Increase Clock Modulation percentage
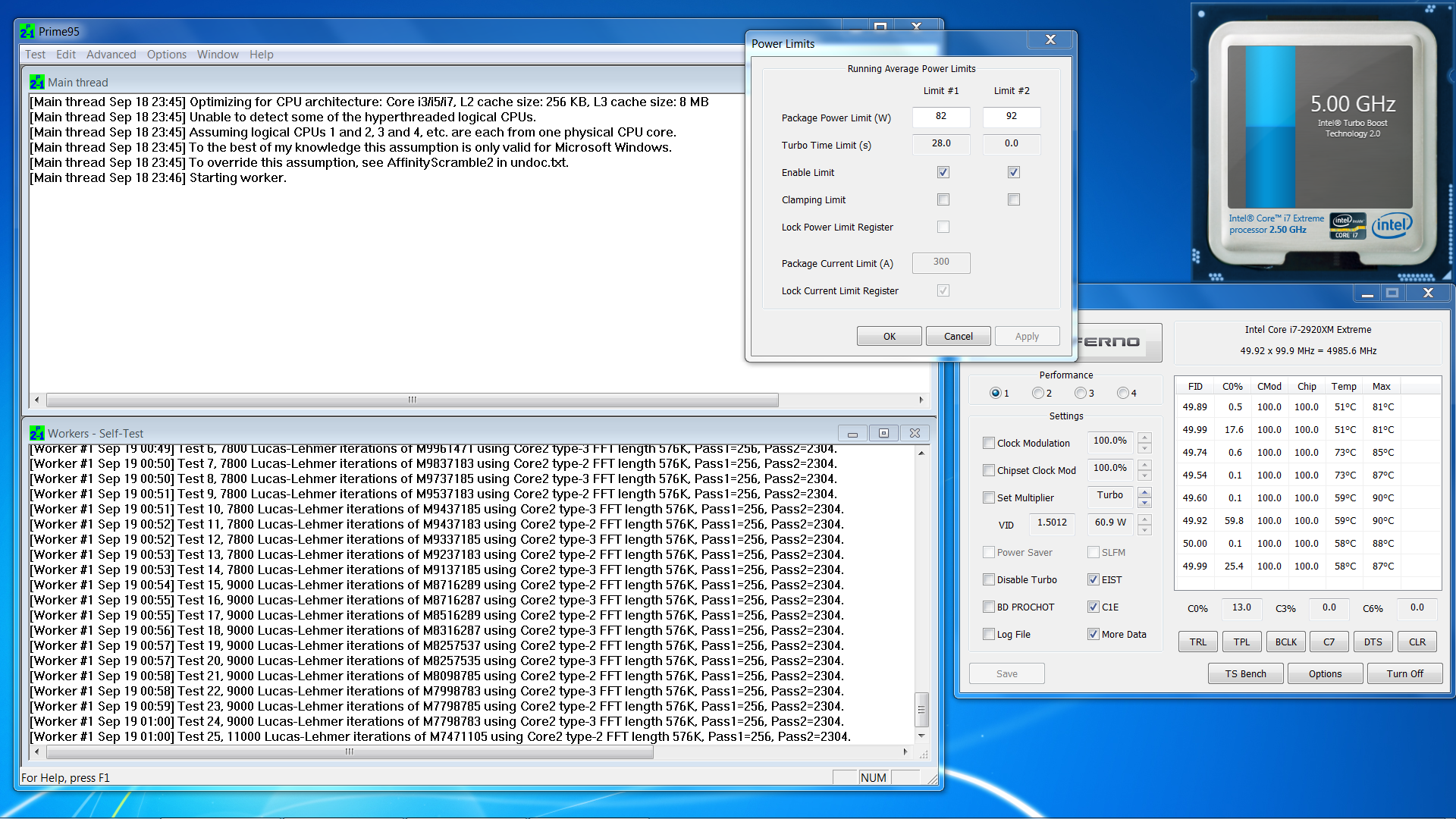Screen dimensions: 1456x819 click(1145, 437)
